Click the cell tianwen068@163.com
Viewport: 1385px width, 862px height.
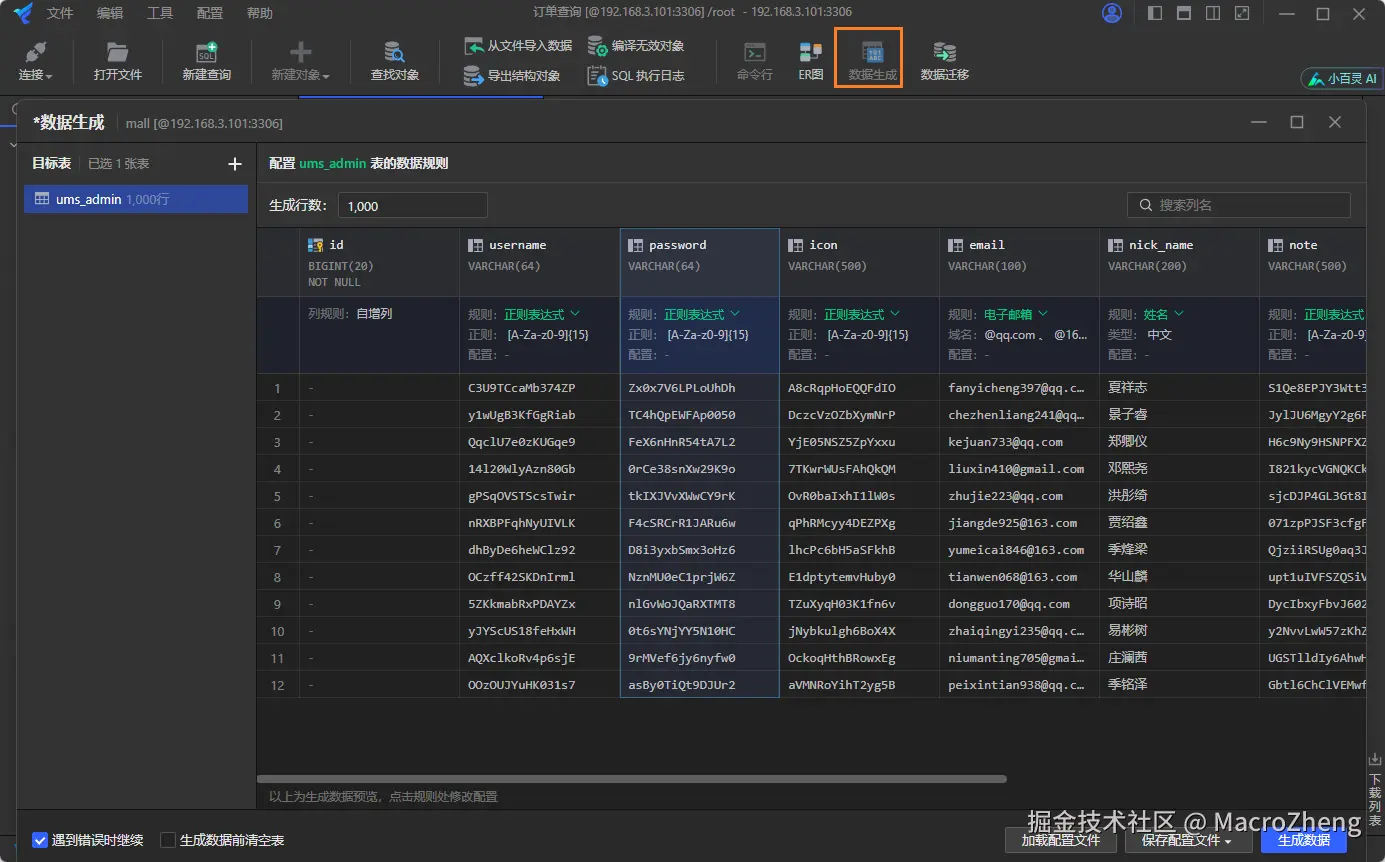tap(1019, 577)
